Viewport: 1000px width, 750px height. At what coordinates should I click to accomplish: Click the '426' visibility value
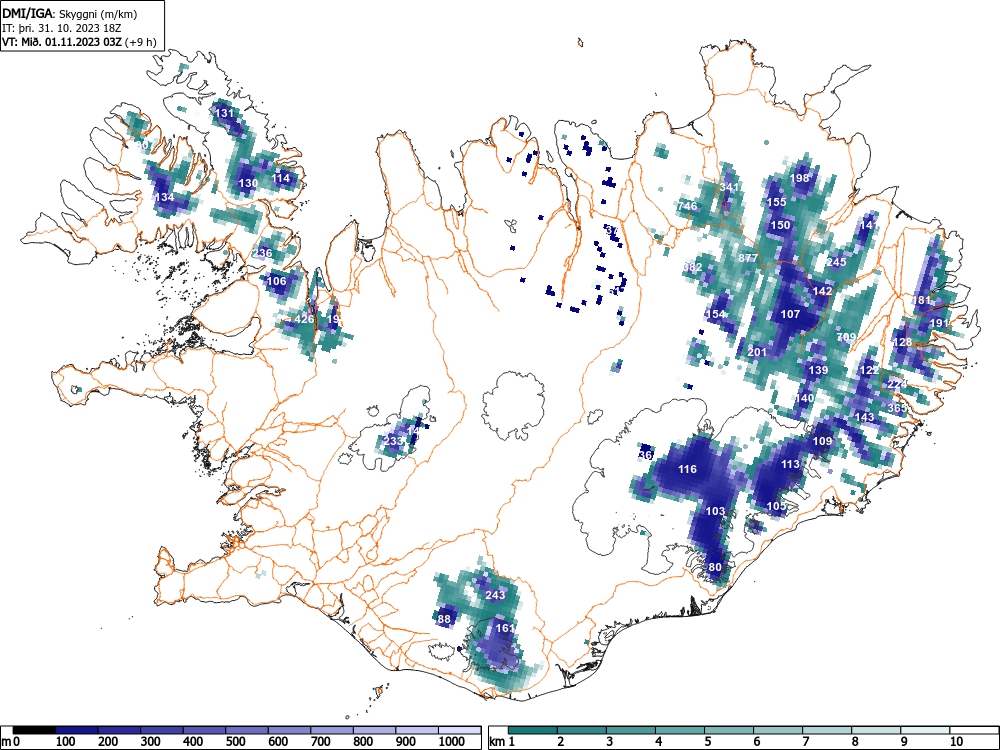[x=304, y=318]
